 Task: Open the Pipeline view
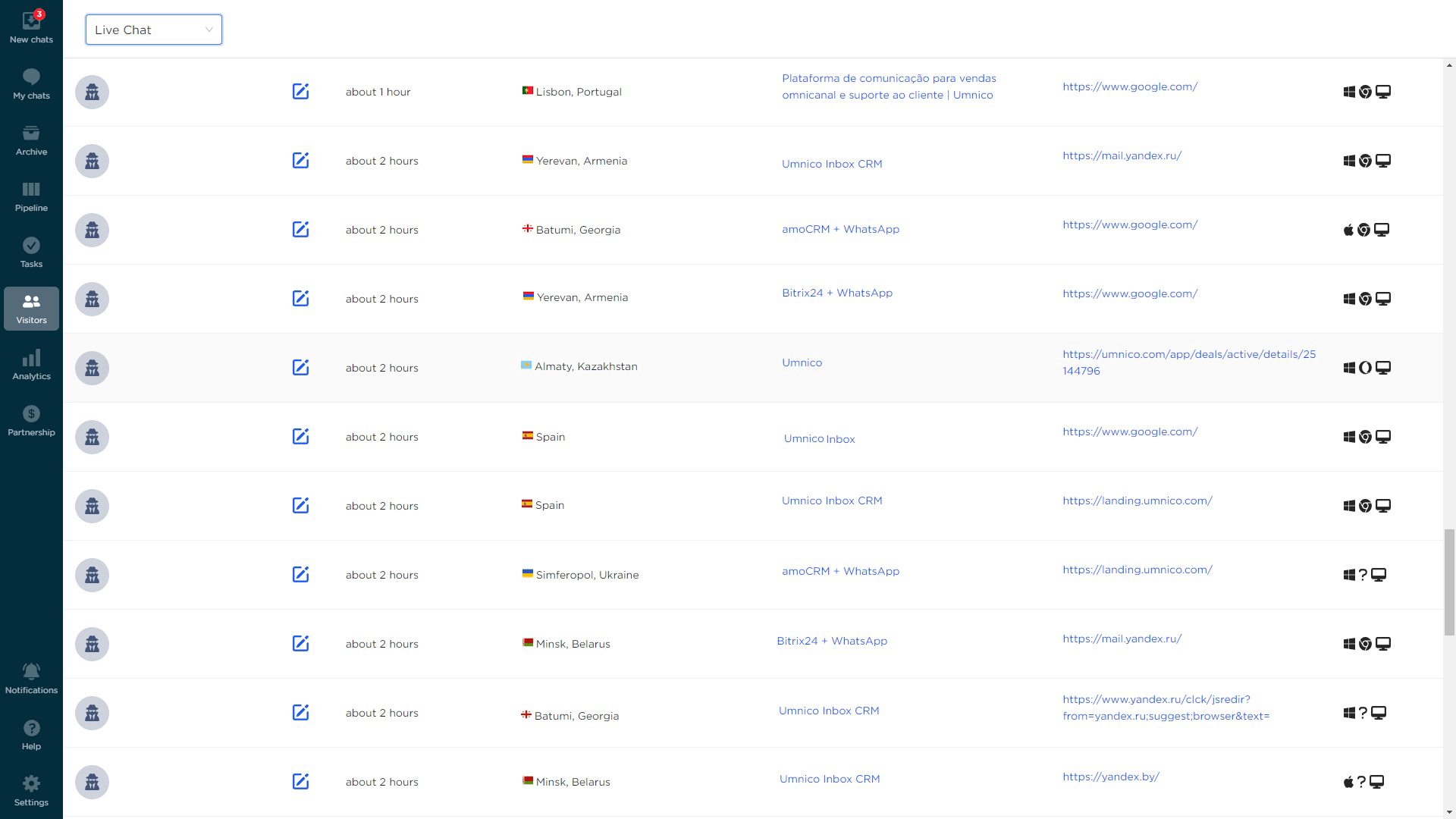(31, 196)
